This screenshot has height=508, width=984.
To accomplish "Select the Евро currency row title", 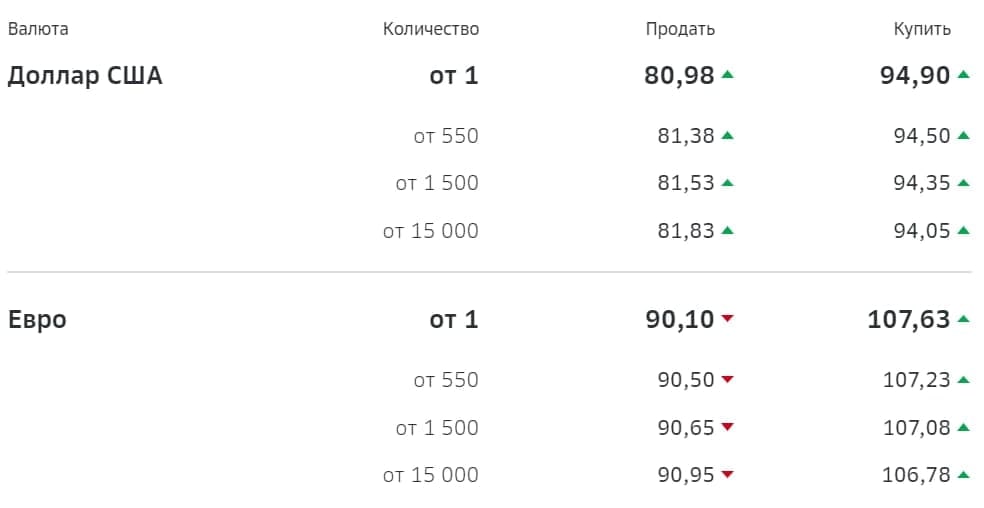I will (x=37, y=320).
